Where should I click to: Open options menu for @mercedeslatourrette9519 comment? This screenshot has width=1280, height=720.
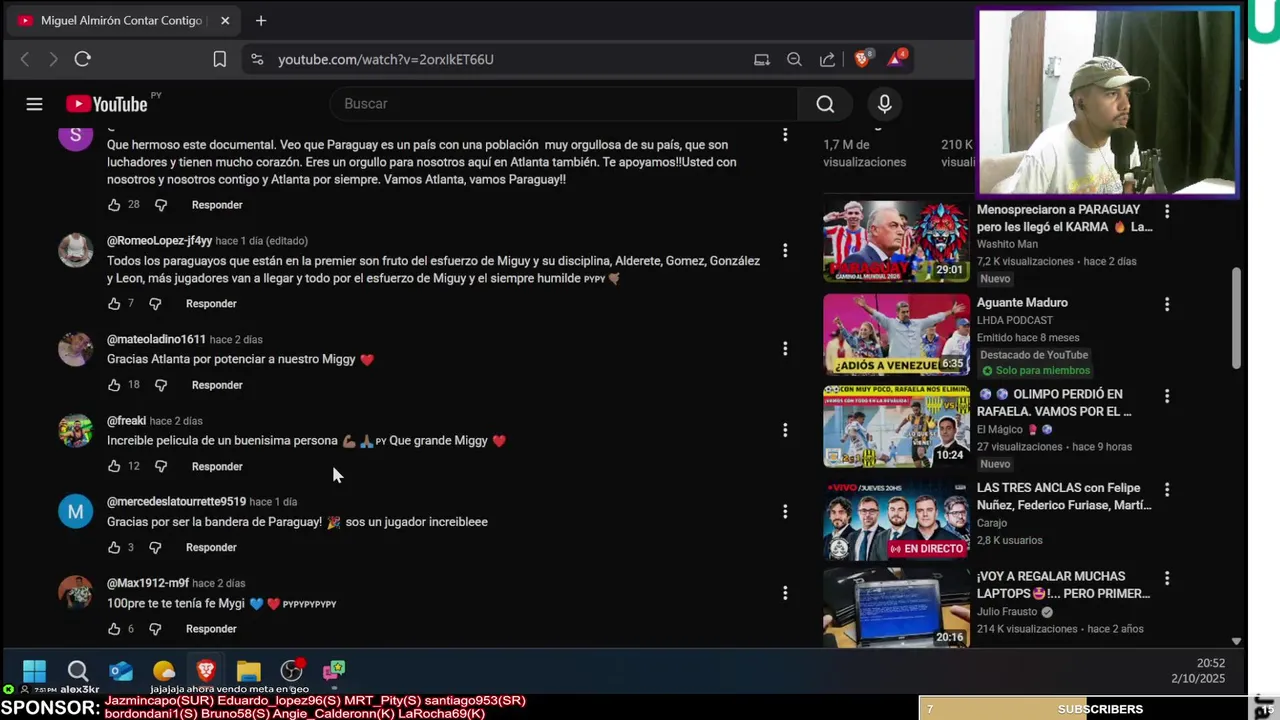point(785,511)
